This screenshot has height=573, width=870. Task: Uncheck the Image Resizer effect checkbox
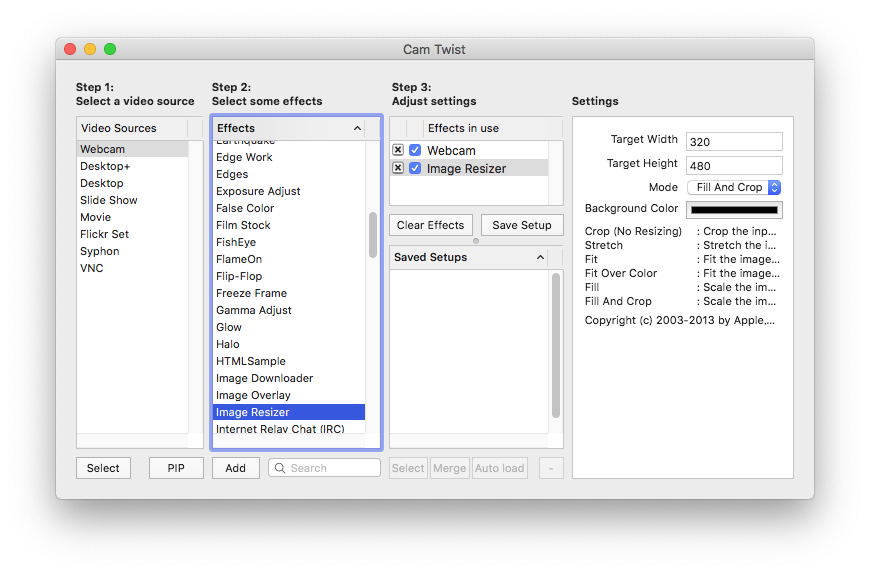(x=415, y=168)
